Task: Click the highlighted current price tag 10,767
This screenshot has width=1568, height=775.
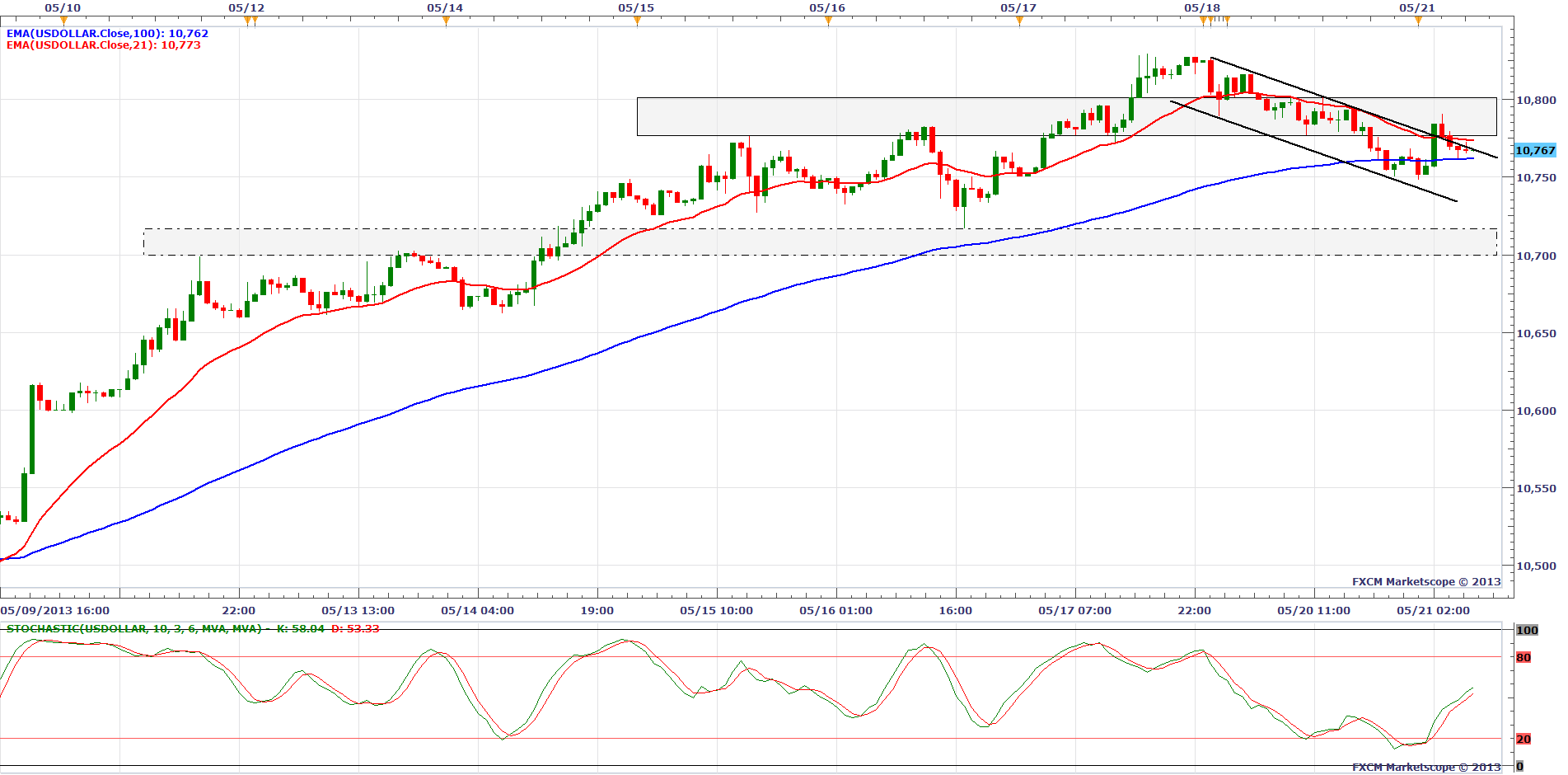Action: [x=1535, y=150]
